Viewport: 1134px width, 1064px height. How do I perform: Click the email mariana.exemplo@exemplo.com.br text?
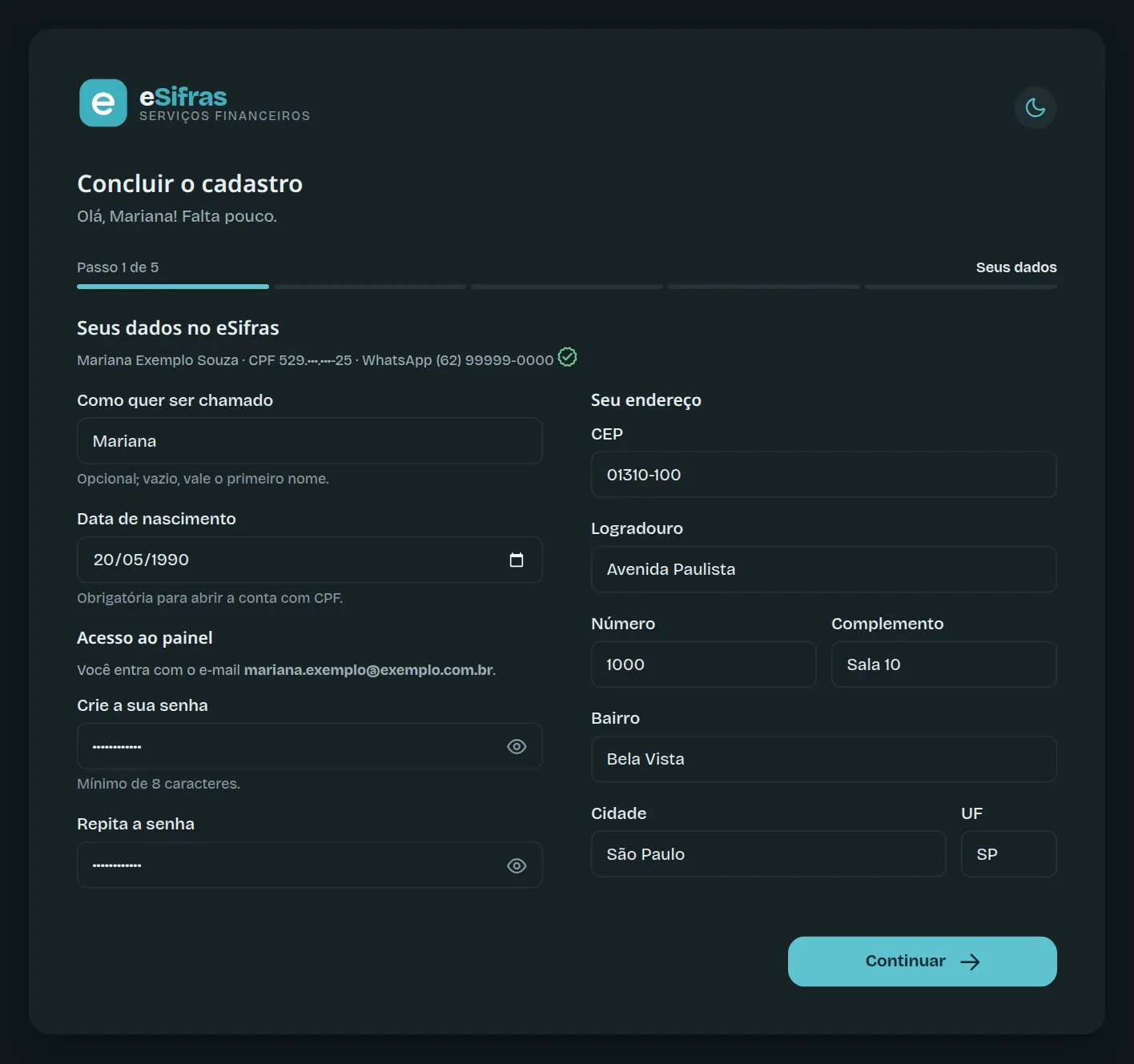click(x=368, y=670)
